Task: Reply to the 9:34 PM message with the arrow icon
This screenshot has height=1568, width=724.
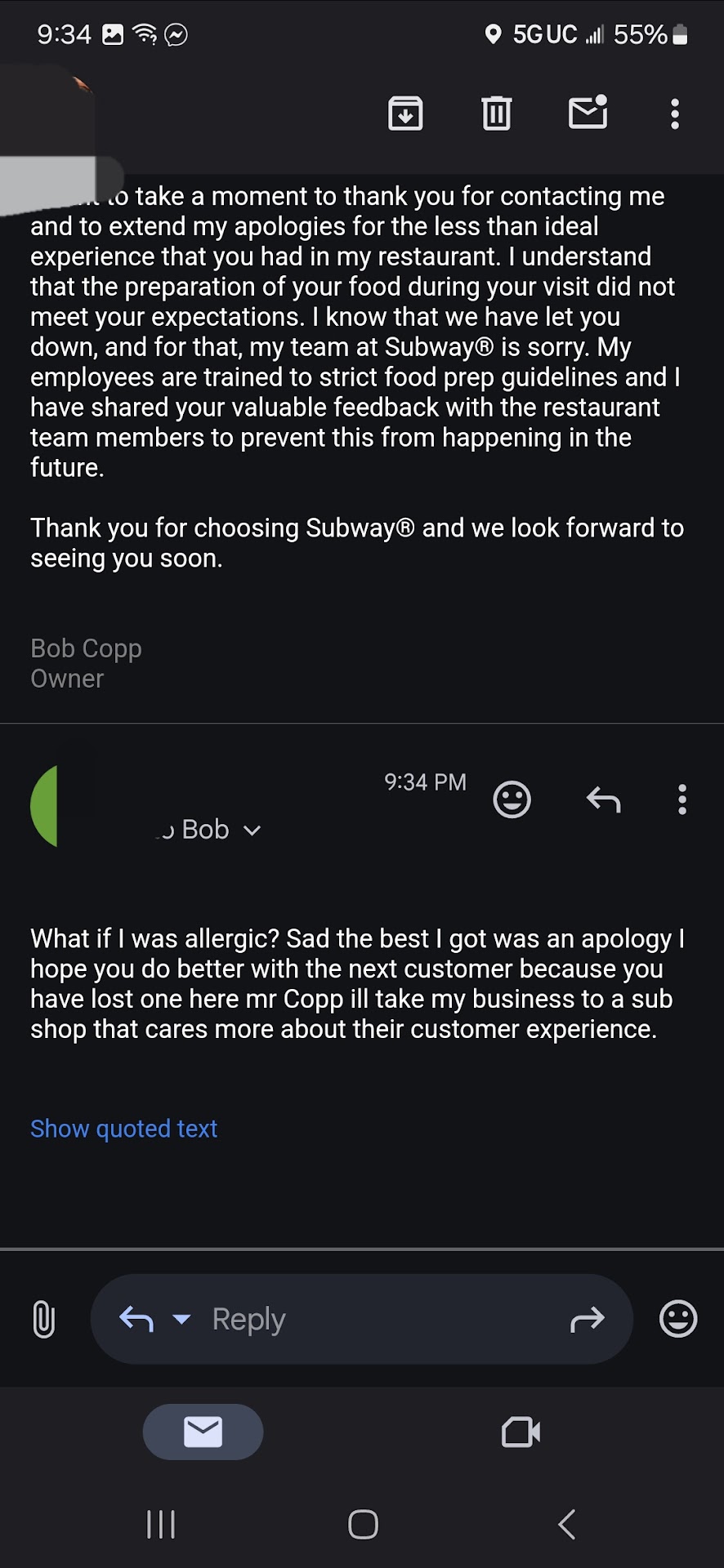Action: 604,800
